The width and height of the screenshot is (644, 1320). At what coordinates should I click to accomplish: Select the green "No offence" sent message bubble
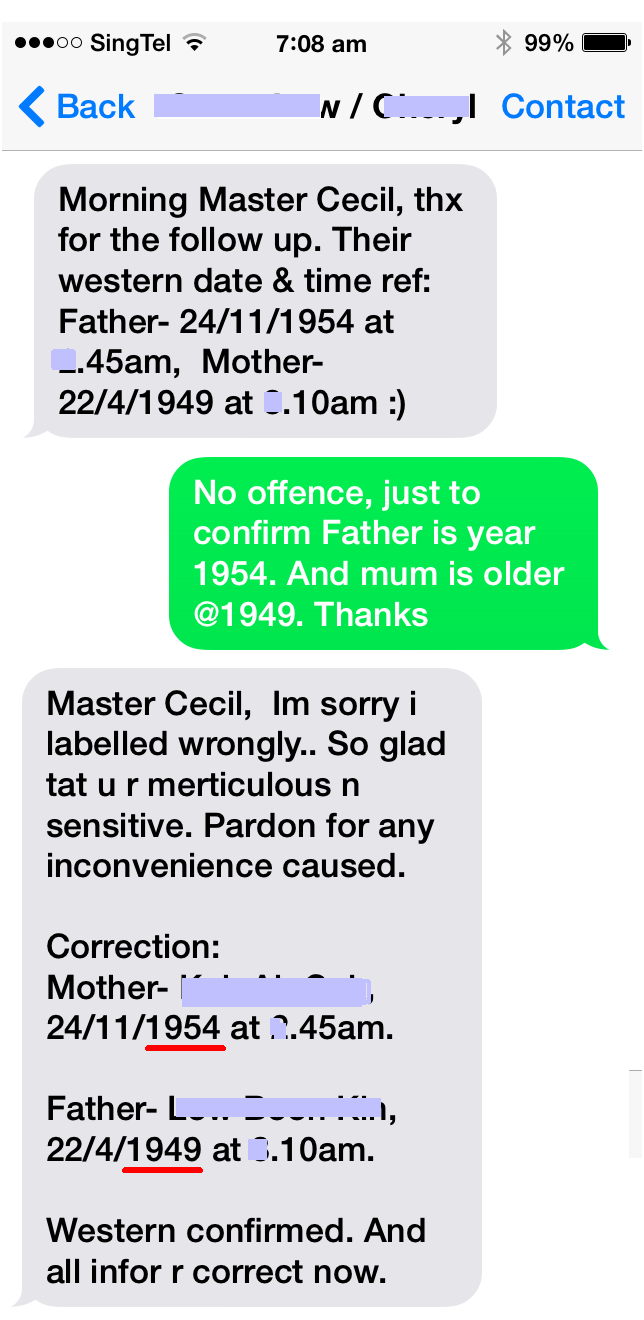(x=383, y=553)
